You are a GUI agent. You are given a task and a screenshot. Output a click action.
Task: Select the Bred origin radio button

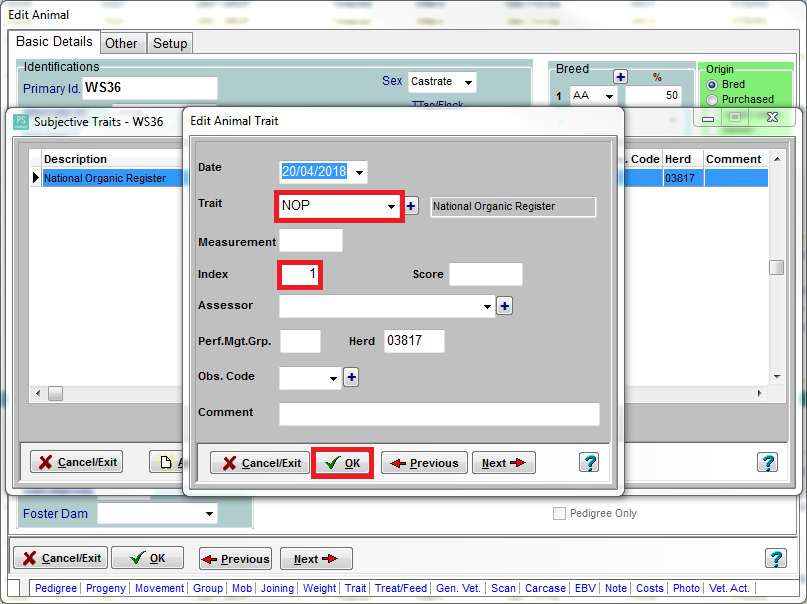tap(712, 85)
